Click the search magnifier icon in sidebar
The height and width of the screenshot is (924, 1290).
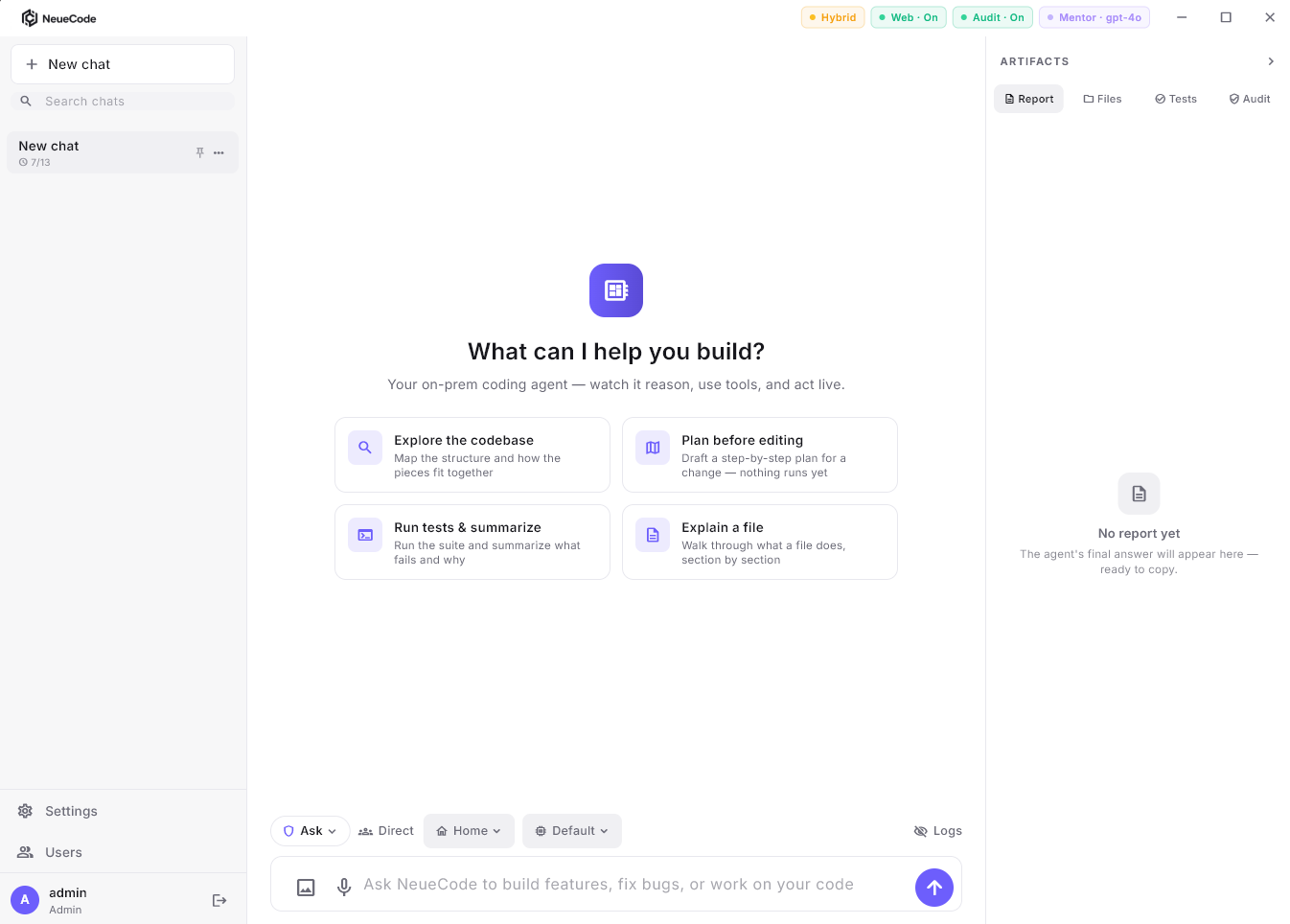pos(26,101)
